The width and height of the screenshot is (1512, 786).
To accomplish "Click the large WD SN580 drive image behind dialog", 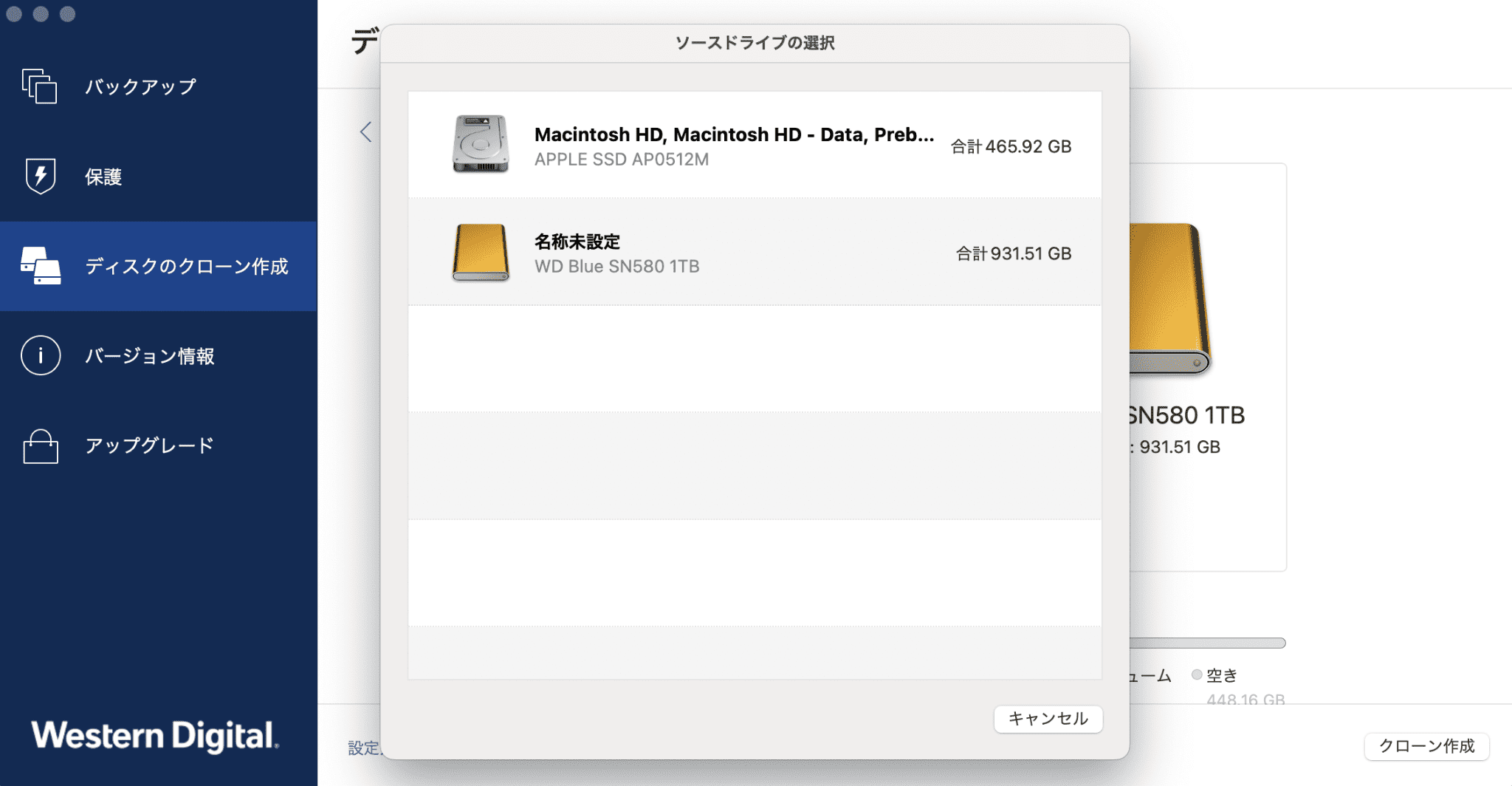I will click(x=1170, y=298).
